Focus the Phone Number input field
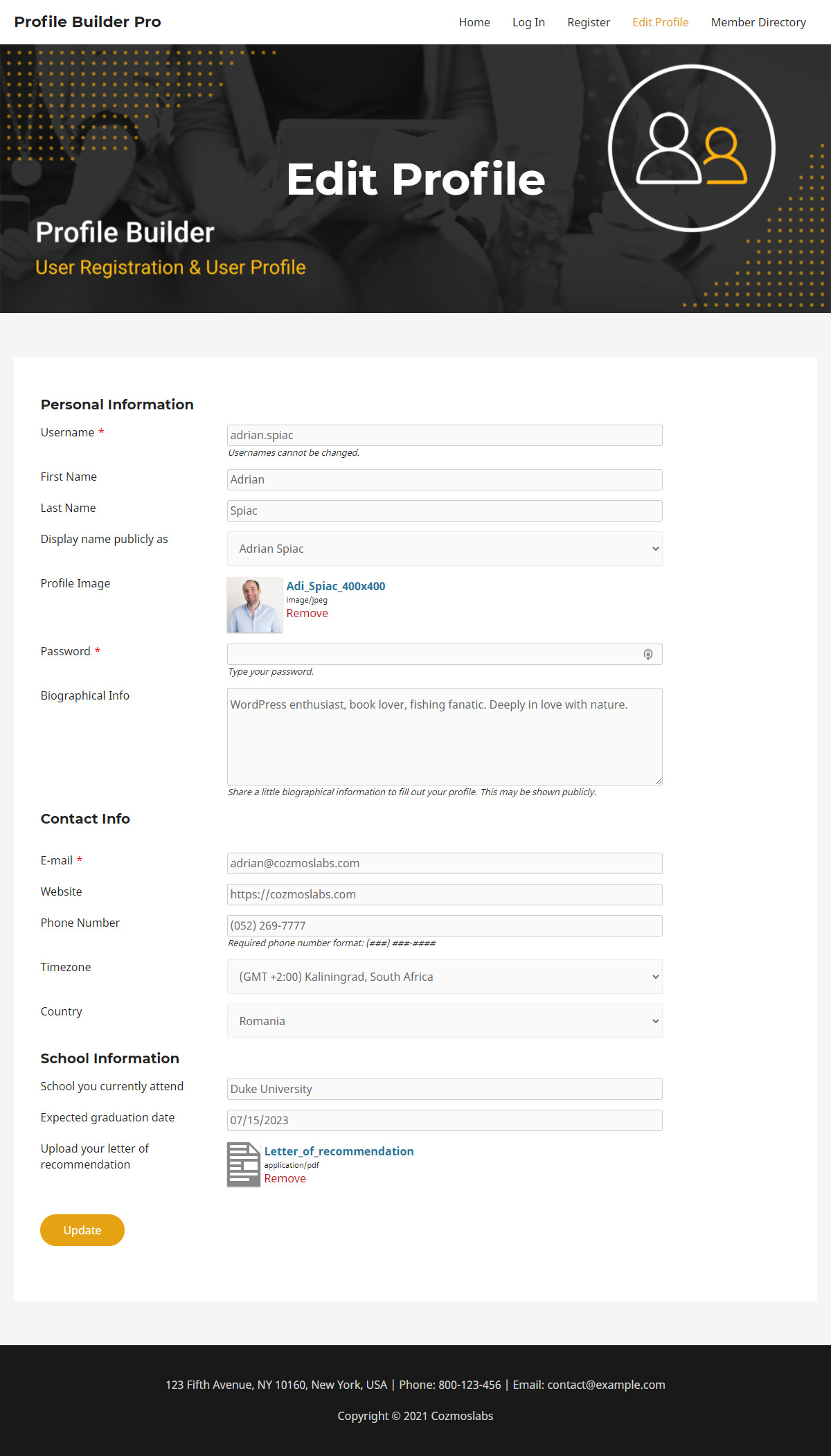Image resolution: width=831 pixels, height=1456 pixels. coord(445,925)
